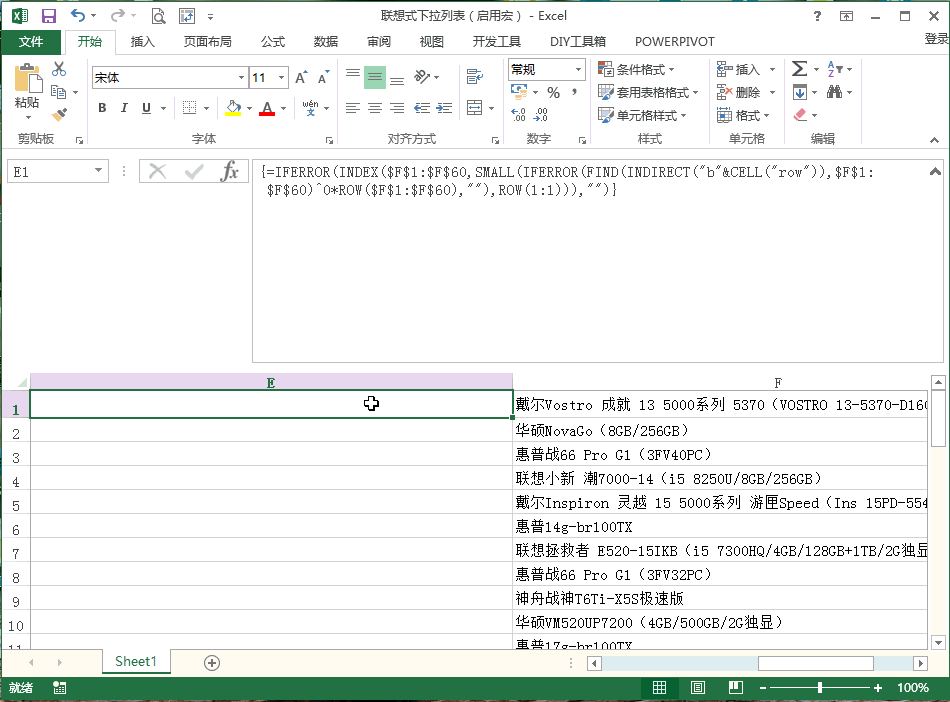Click the Insert Function fx button

point(230,171)
